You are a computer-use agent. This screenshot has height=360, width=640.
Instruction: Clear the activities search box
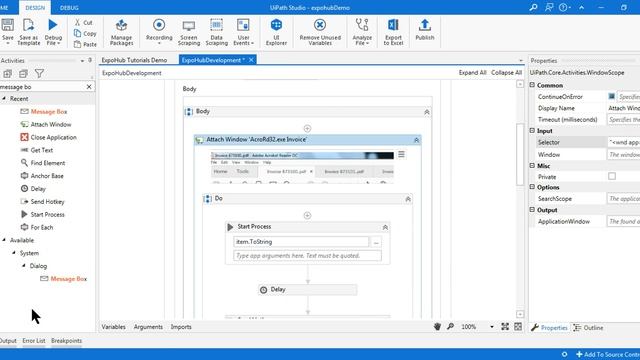89,87
